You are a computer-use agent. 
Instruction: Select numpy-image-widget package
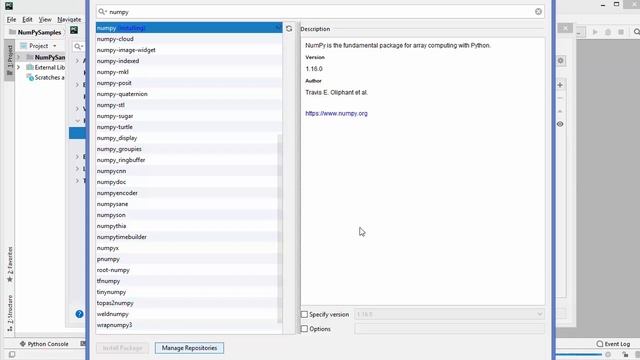pyautogui.click(x=189, y=50)
